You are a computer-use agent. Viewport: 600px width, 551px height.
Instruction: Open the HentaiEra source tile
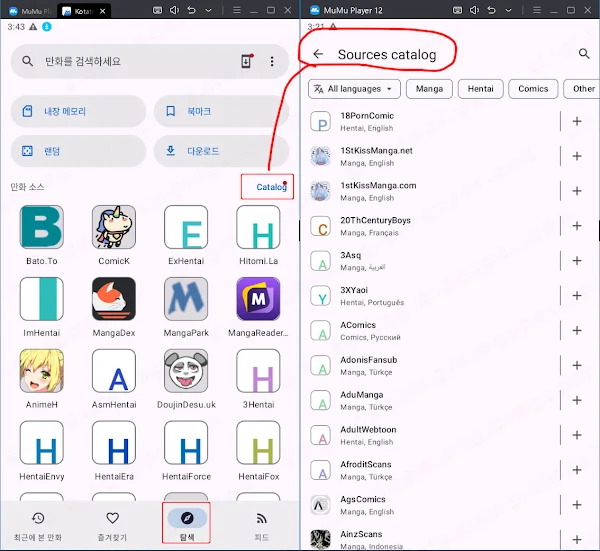(x=114, y=443)
